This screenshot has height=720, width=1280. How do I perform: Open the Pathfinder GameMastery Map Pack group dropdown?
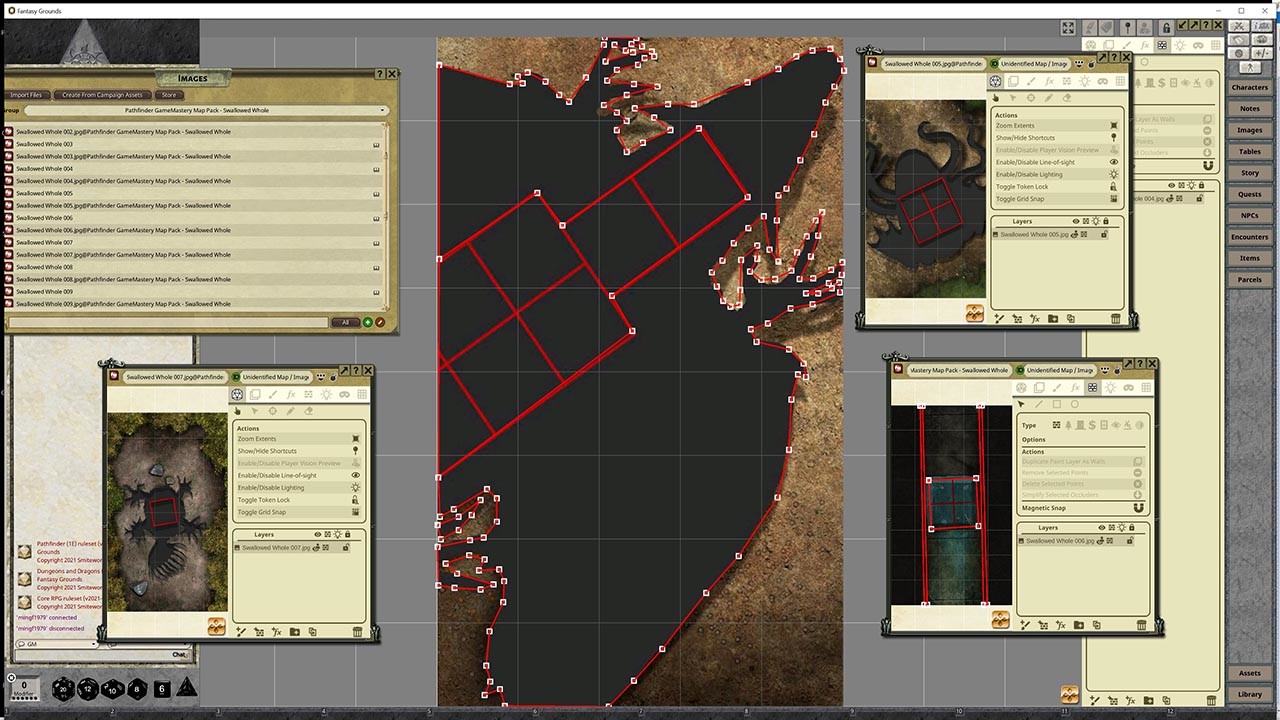pos(205,110)
